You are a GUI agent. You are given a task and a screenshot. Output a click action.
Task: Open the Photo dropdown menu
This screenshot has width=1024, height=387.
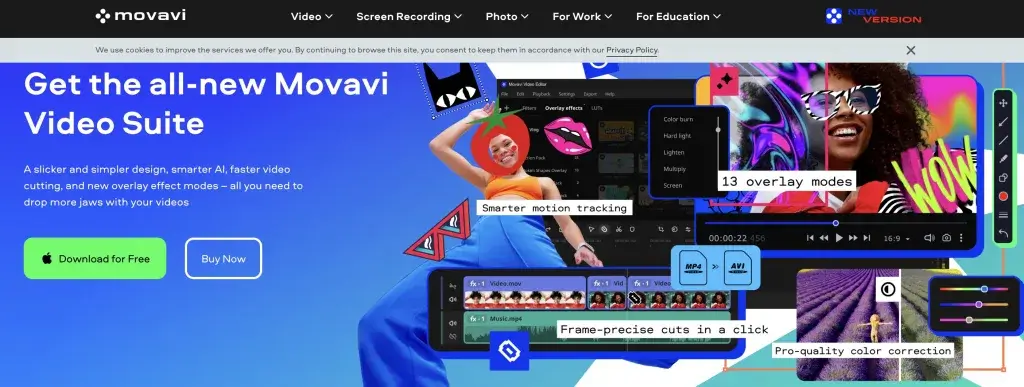pos(507,16)
